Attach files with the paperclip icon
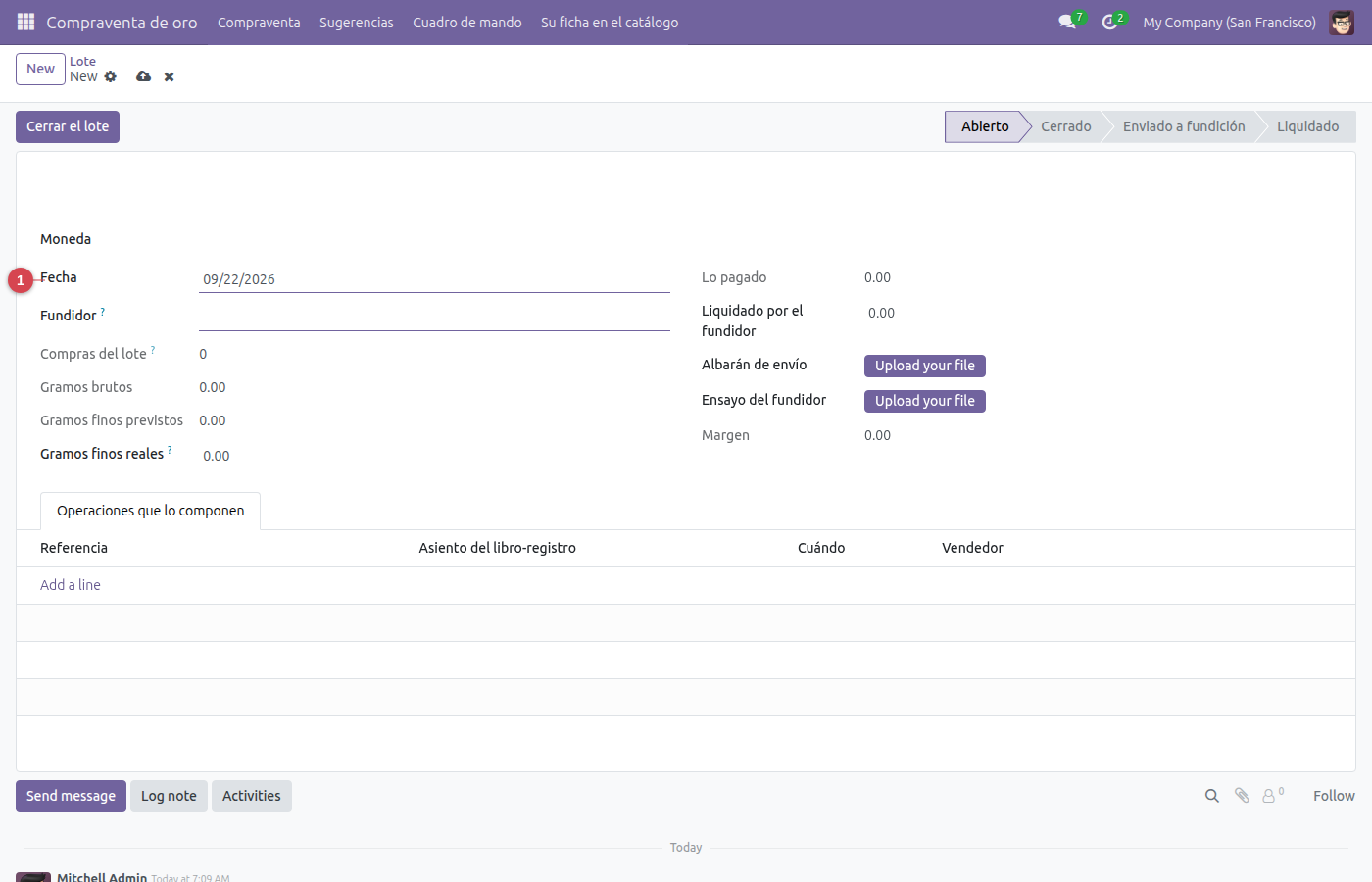The width and height of the screenshot is (1372, 882). (1242, 796)
